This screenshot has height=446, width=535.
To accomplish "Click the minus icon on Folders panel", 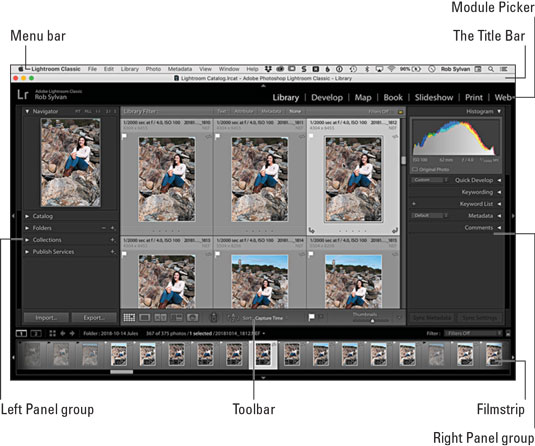I will click(x=103, y=228).
